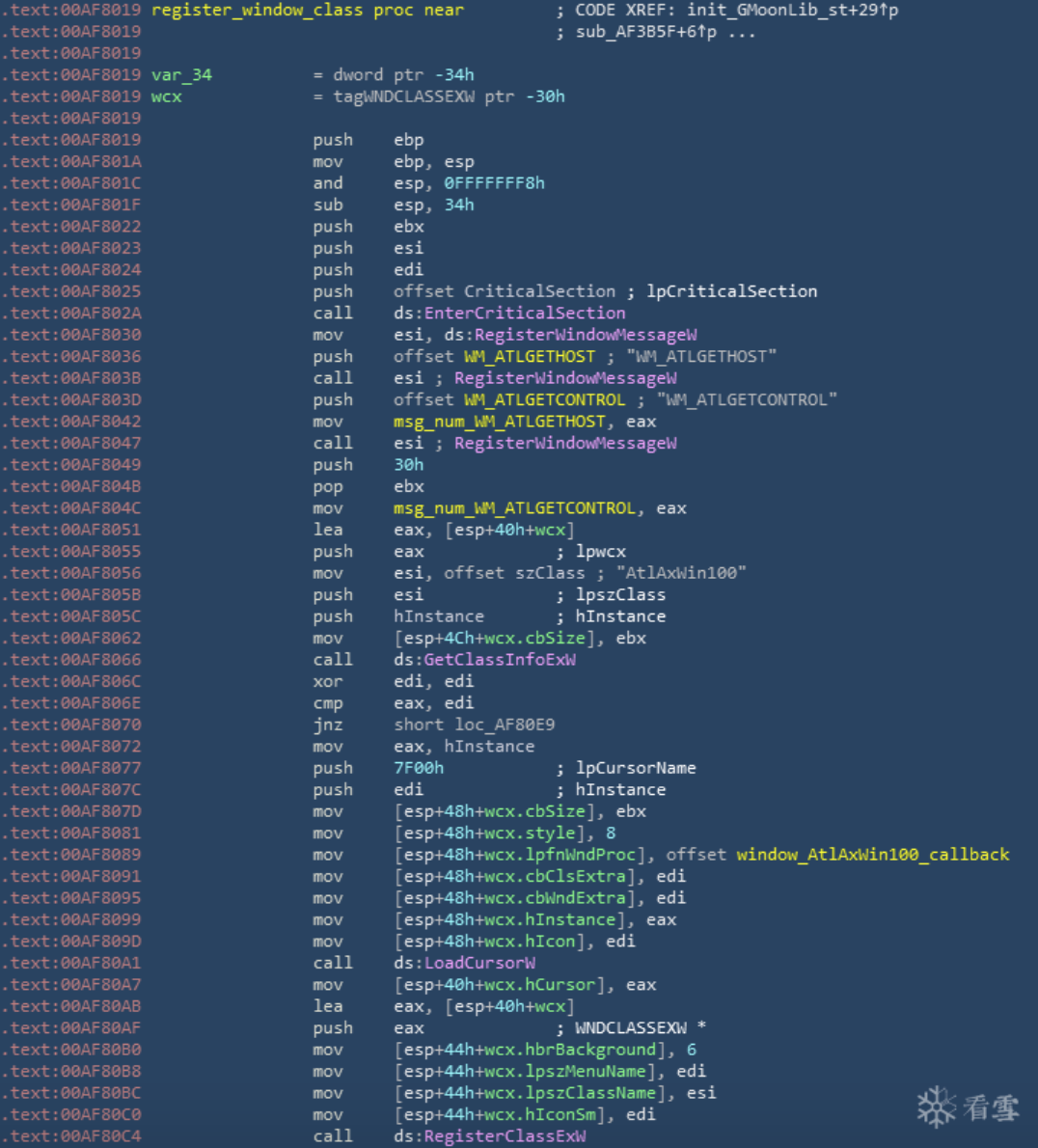This screenshot has height=1148, width=1038.
Task: Open the GetClassInfoExW import reference
Action: pyautogui.click(x=500, y=660)
